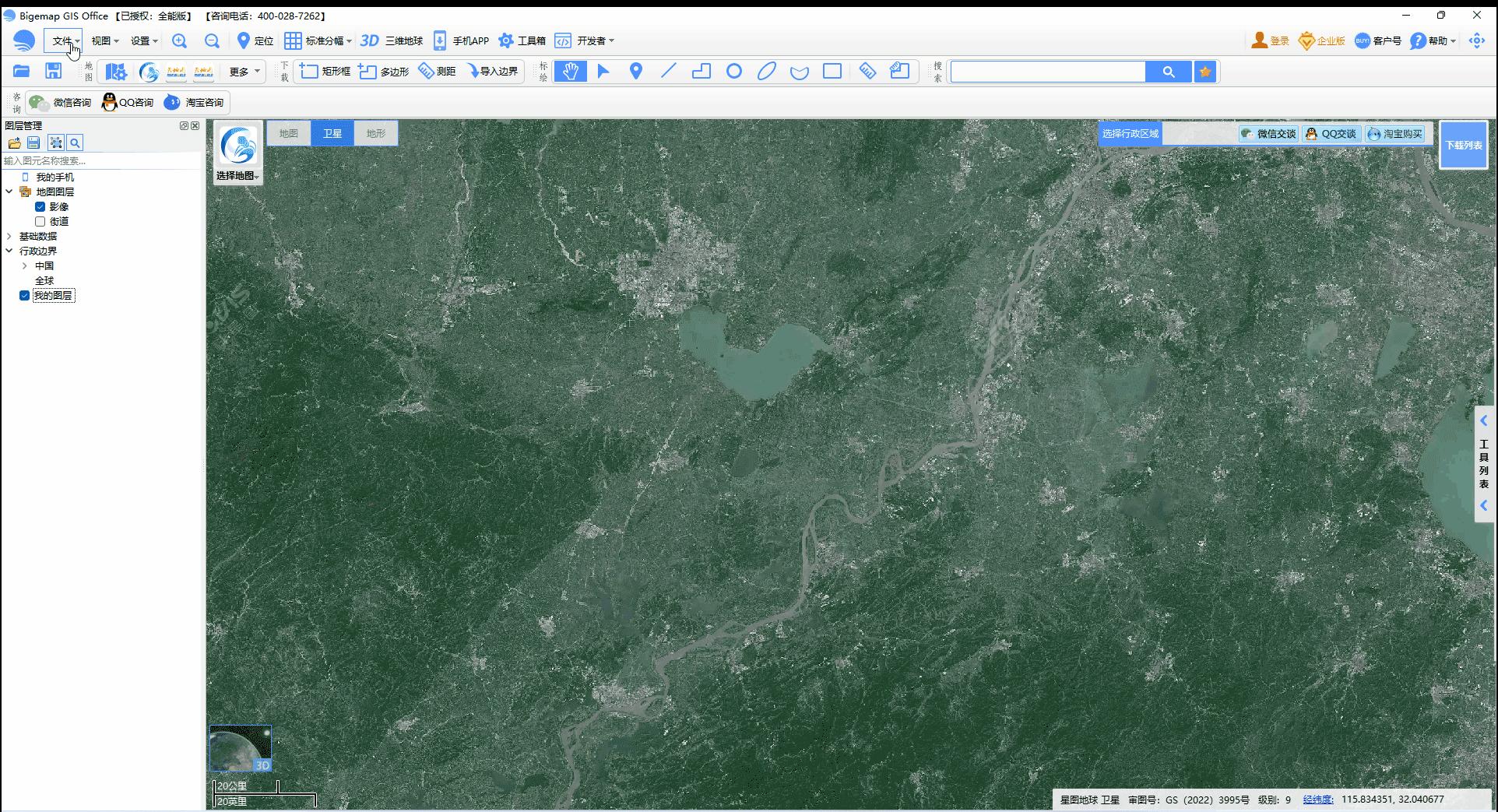Select the pan hand tool
Screen dimensions: 1498x812
click(x=570, y=72)
